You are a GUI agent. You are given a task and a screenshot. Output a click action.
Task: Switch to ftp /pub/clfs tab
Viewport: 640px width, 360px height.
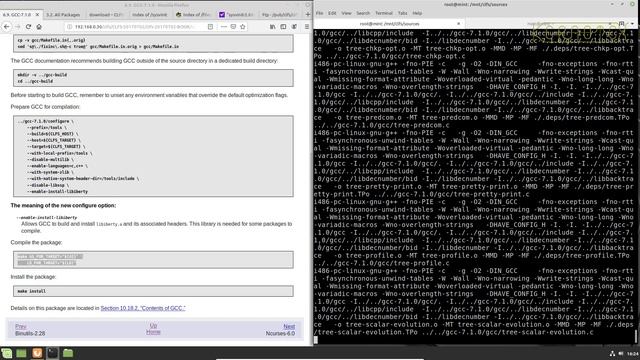(x=280, y=14)
